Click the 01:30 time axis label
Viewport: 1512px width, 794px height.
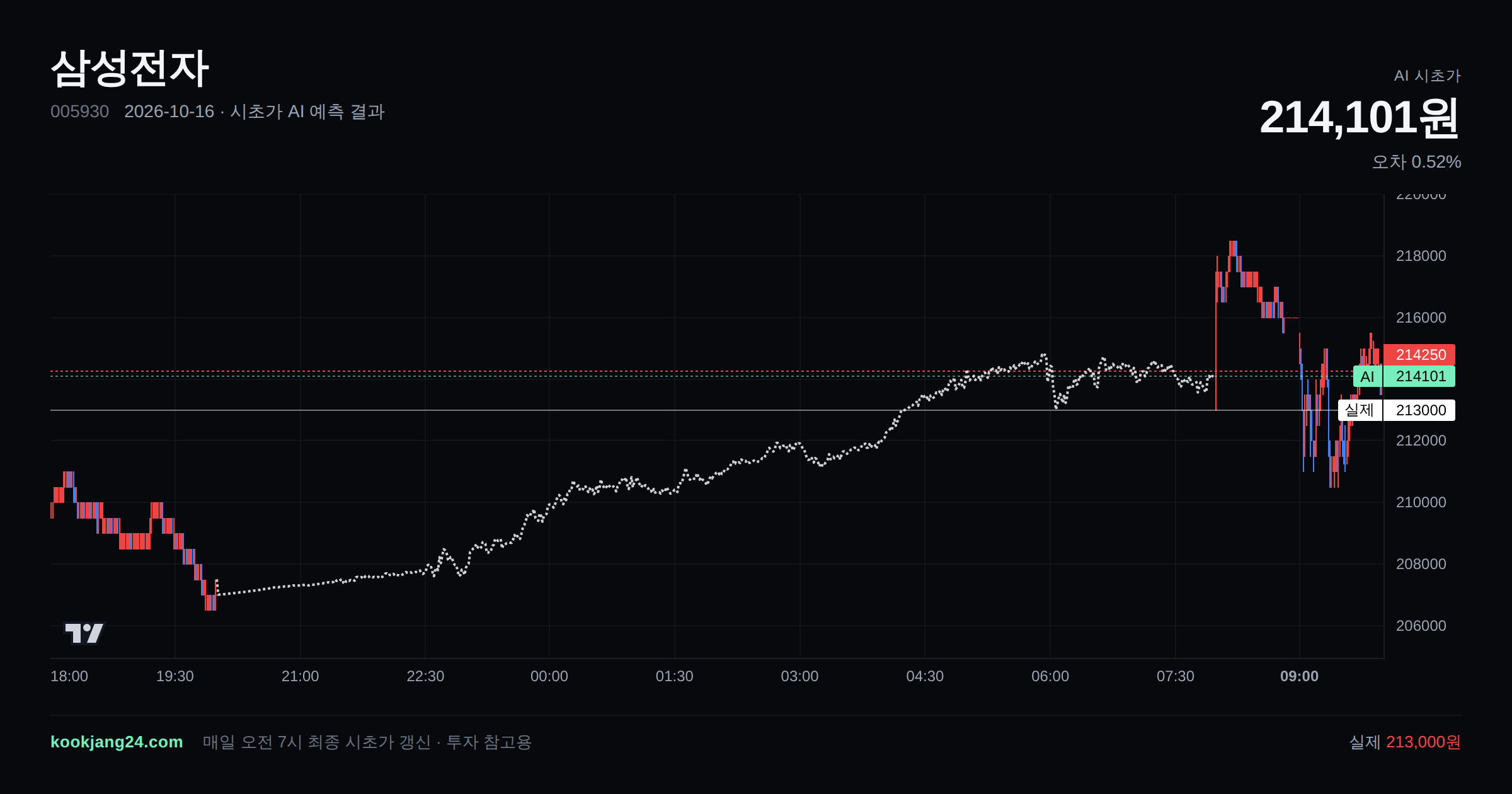coord(674,676)
